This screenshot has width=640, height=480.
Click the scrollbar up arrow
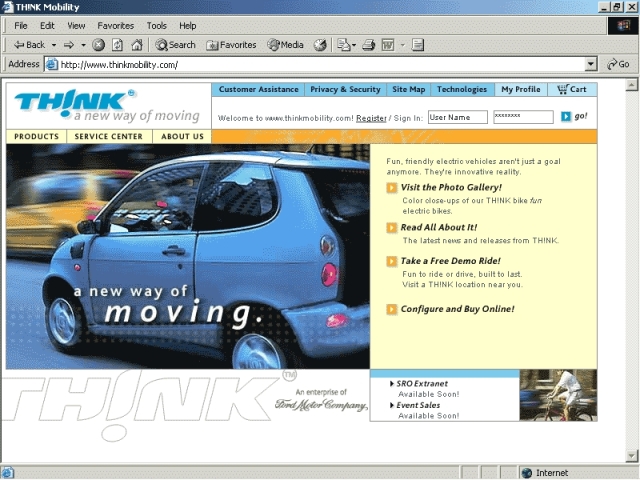631,85
